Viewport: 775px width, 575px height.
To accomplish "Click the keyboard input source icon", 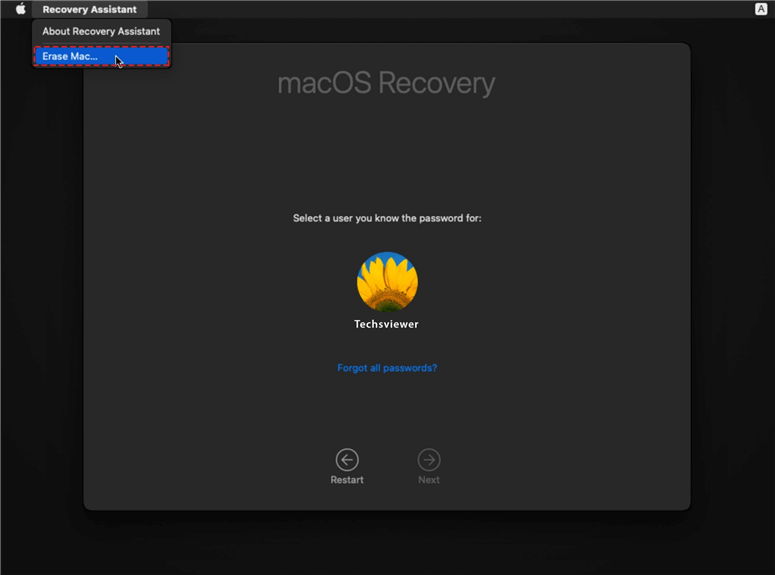I will click(x=761, y=9).
